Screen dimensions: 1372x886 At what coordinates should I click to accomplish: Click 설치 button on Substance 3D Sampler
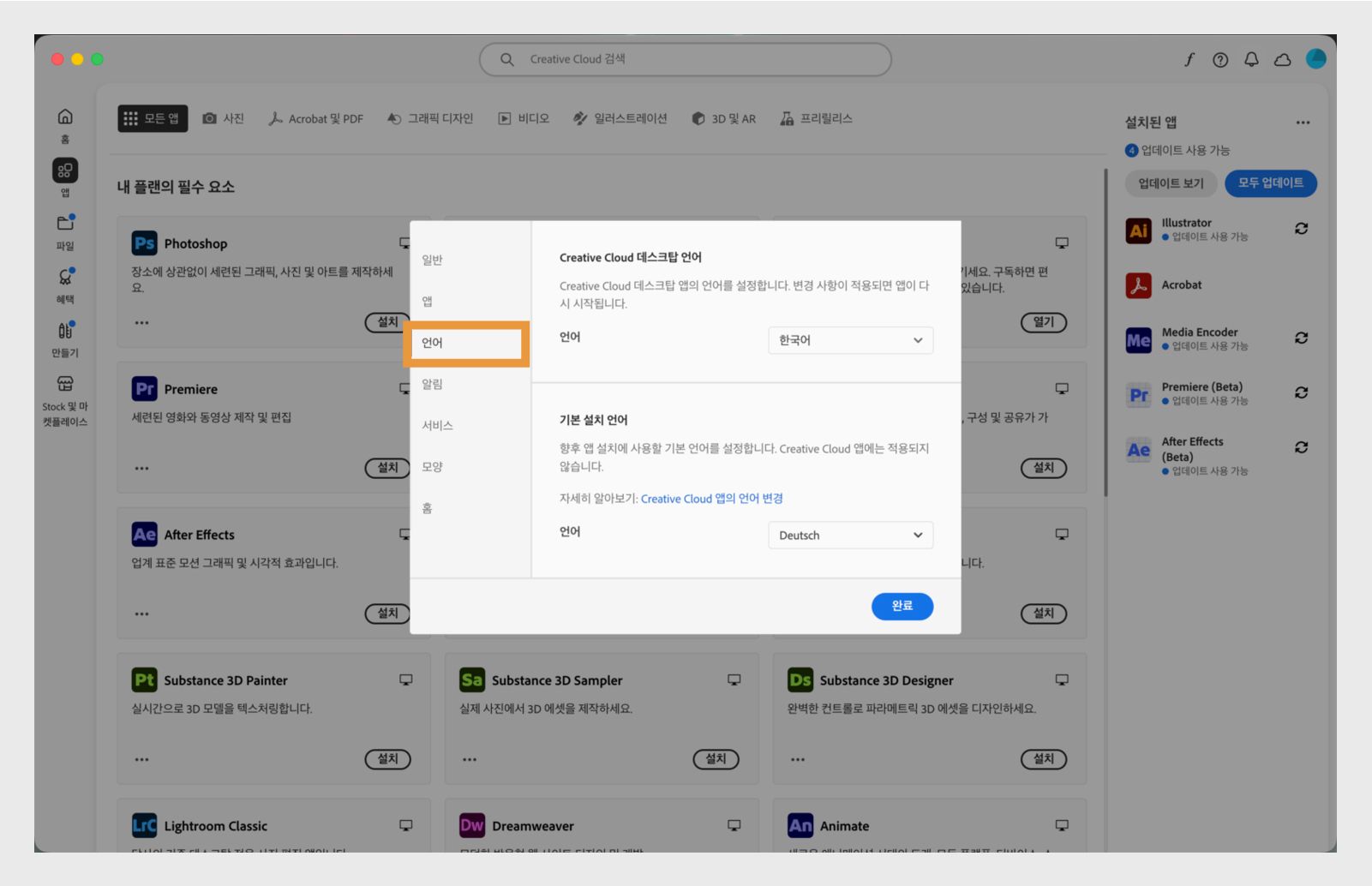pos(716,759)
